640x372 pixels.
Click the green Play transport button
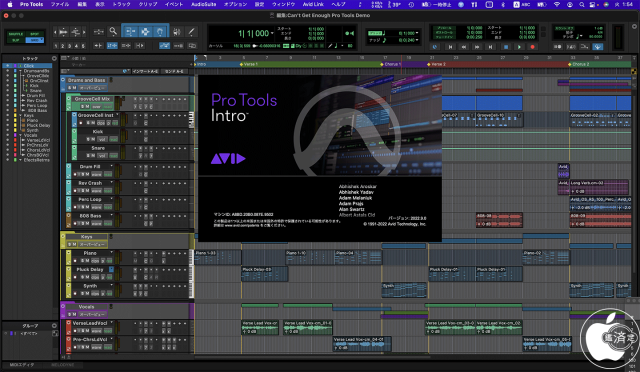click(x=519, y=47)
